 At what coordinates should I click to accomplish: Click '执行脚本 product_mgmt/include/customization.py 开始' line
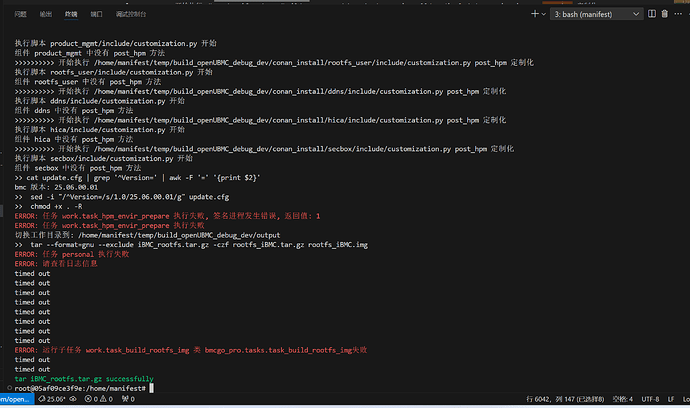pos(115,43)
